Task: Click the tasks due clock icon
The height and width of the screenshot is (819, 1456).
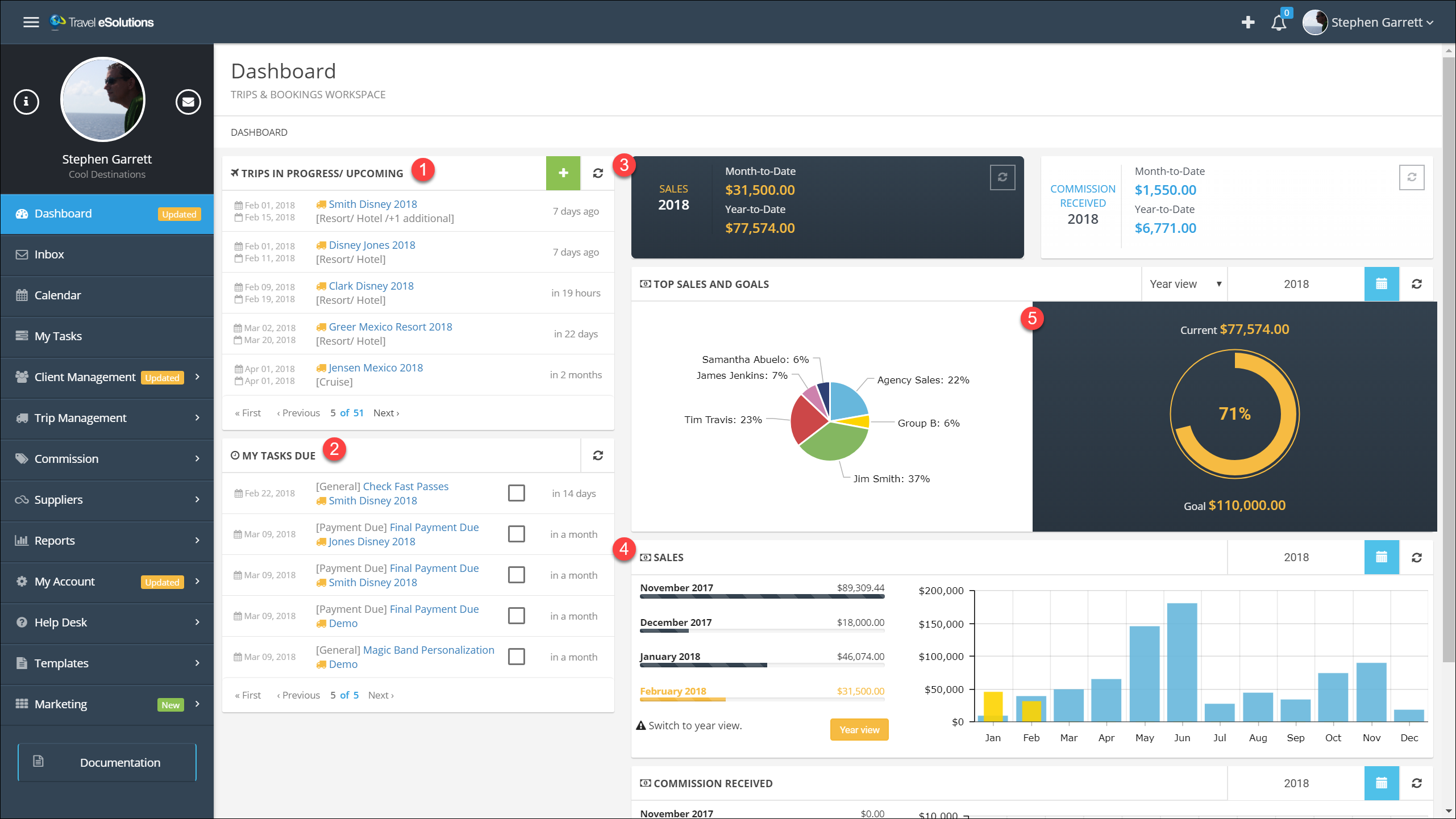Action: point(234,454)
